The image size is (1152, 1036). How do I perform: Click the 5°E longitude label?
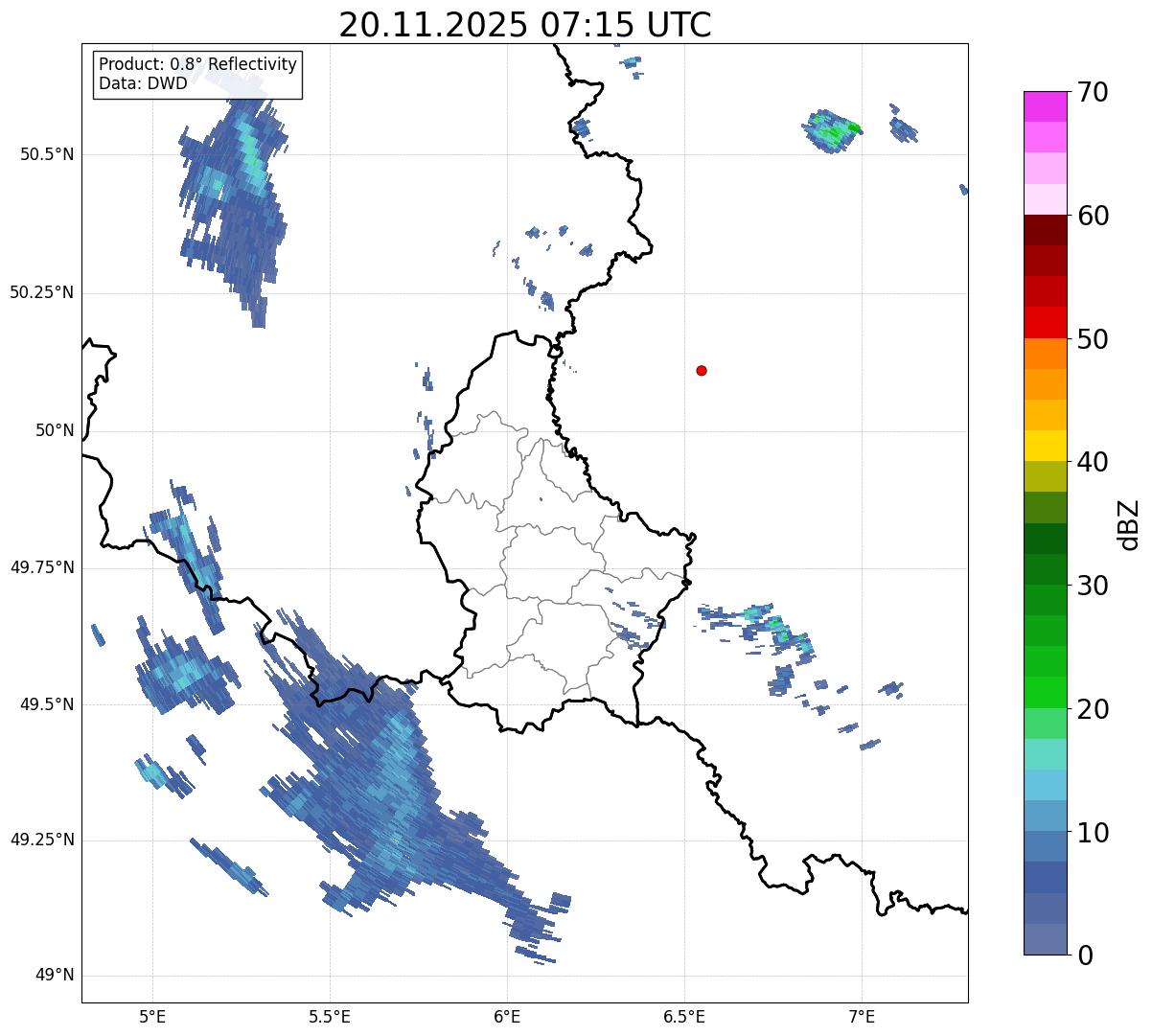(x=152, y=1017)
